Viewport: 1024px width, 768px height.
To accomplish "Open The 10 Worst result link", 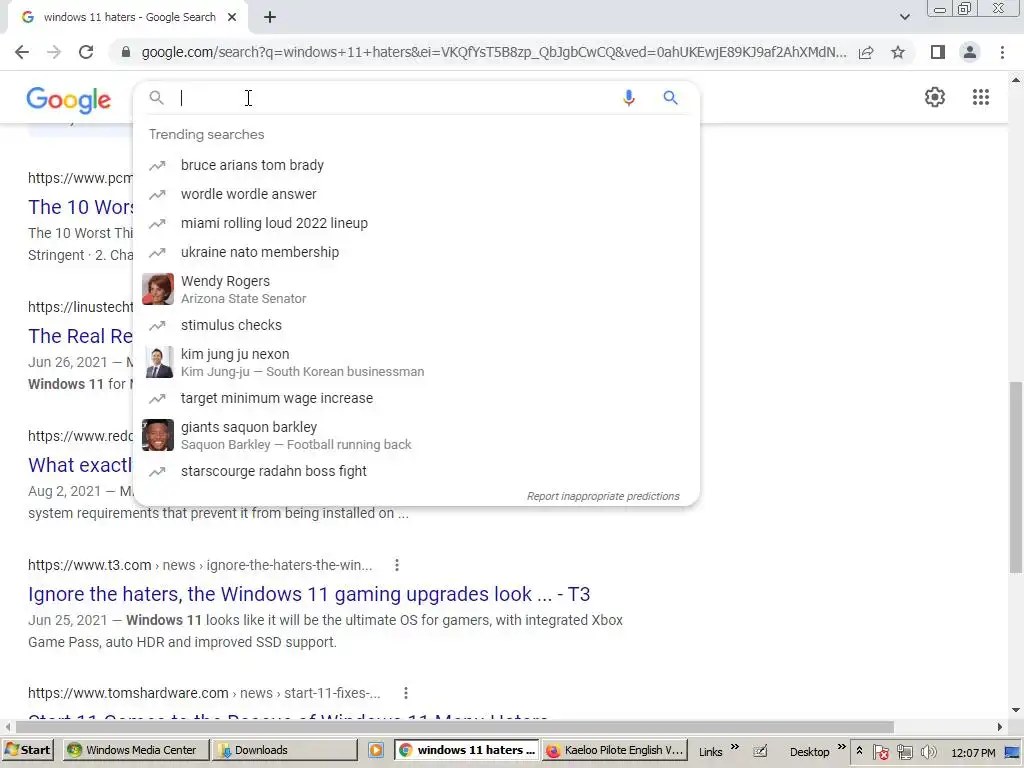I will [x=80, y=207].
